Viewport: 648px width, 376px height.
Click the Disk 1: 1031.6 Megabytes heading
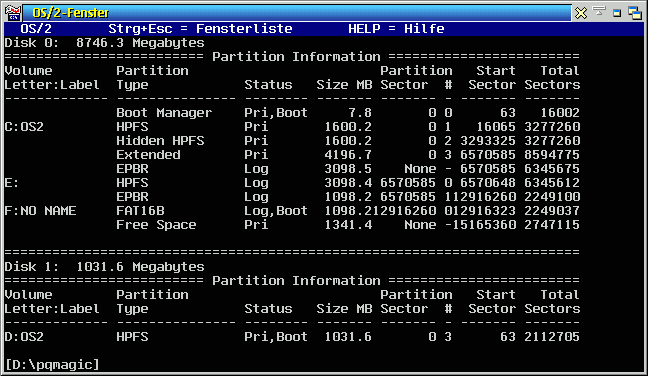pos(105,267)
